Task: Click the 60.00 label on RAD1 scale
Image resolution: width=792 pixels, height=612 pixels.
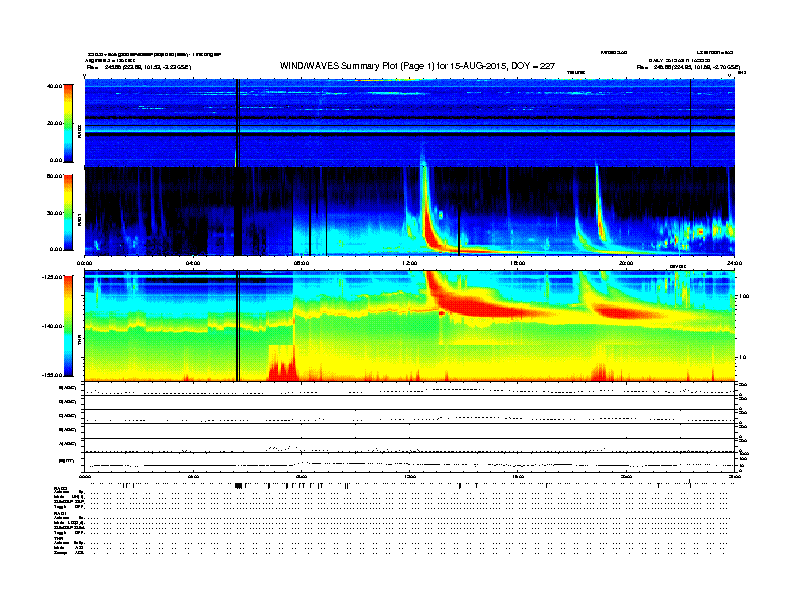Action: tap(54, 176)
